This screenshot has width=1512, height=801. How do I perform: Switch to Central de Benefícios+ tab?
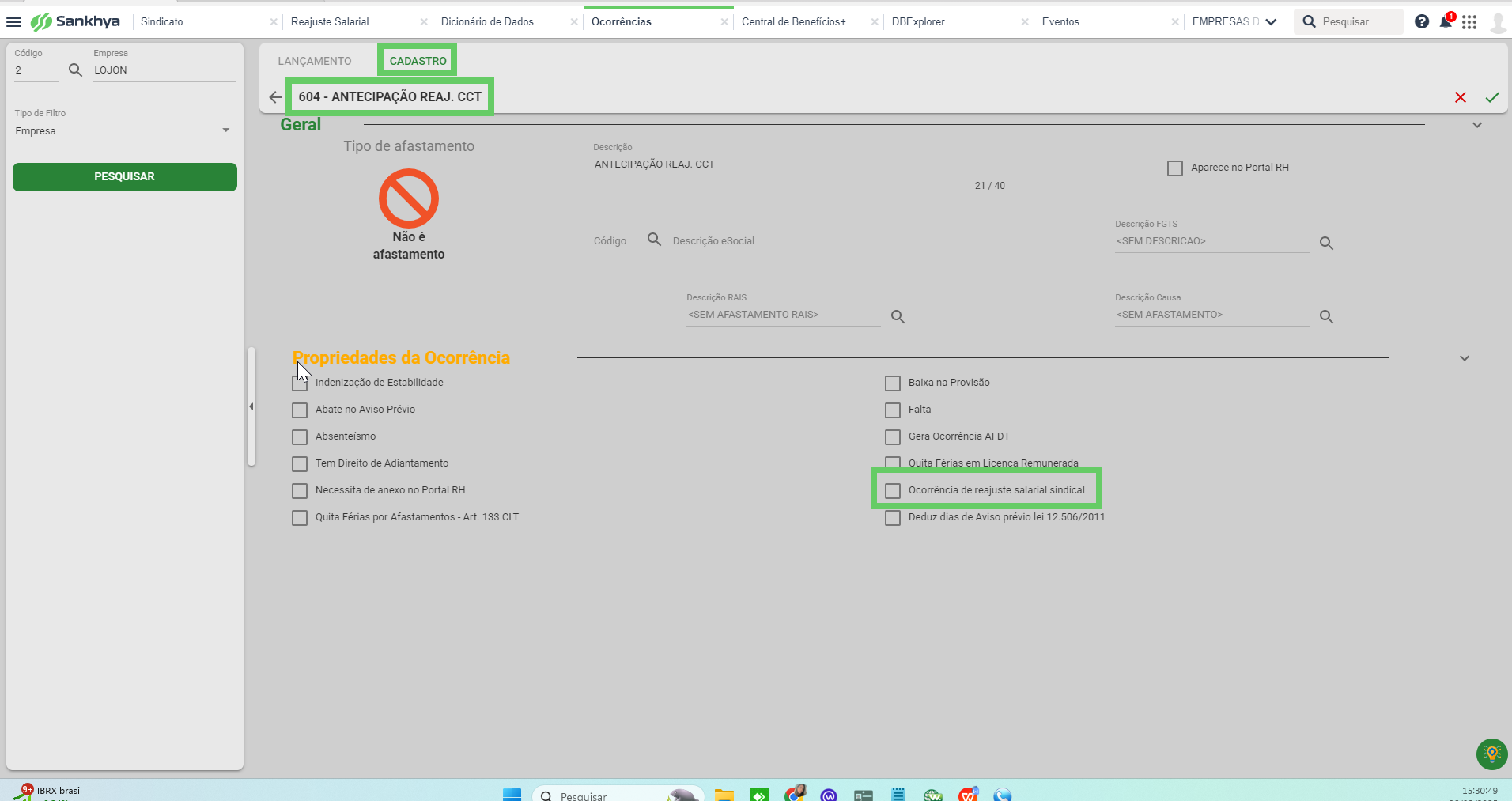pos(794,22)
